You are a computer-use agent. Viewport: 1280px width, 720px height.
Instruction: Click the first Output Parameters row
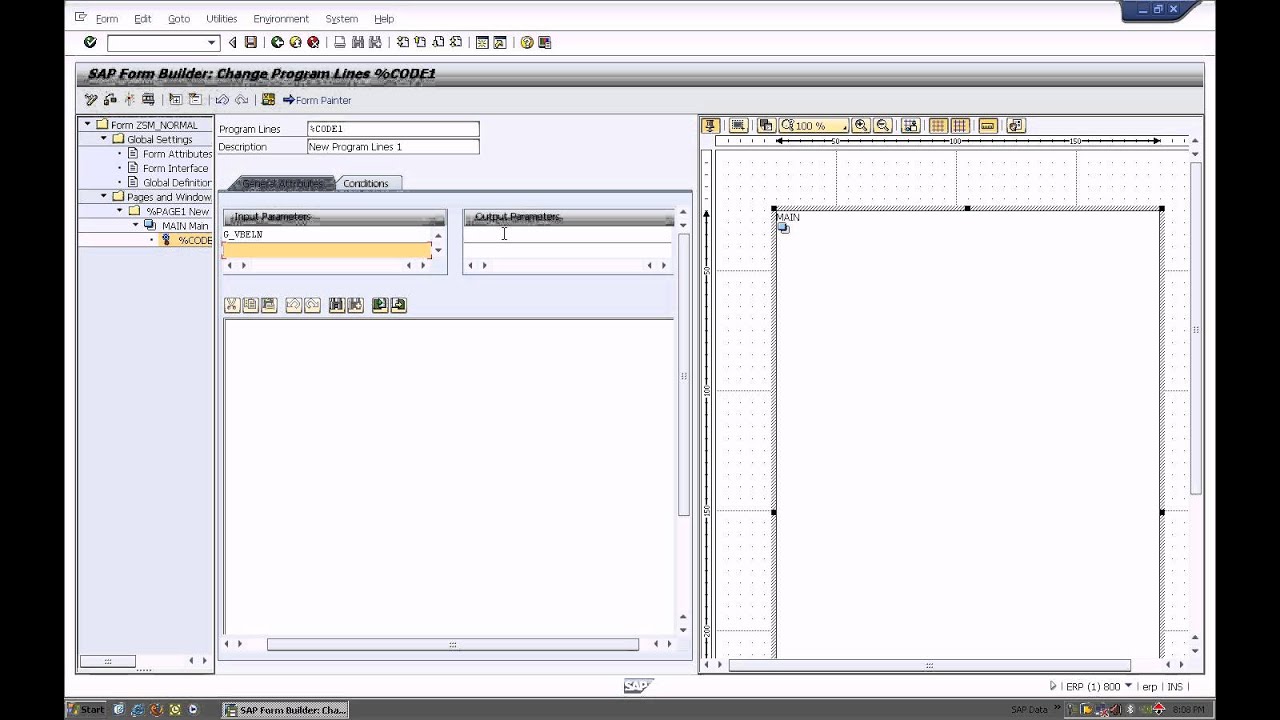(567, 235)
